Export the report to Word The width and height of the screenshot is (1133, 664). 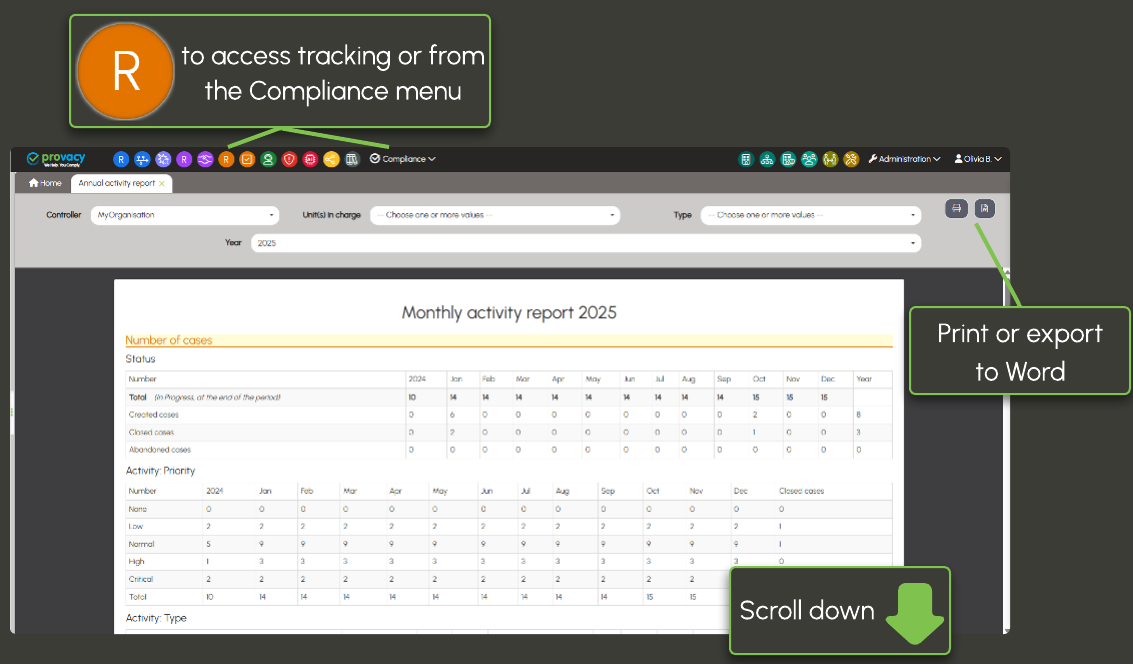(x=985, y=208)
